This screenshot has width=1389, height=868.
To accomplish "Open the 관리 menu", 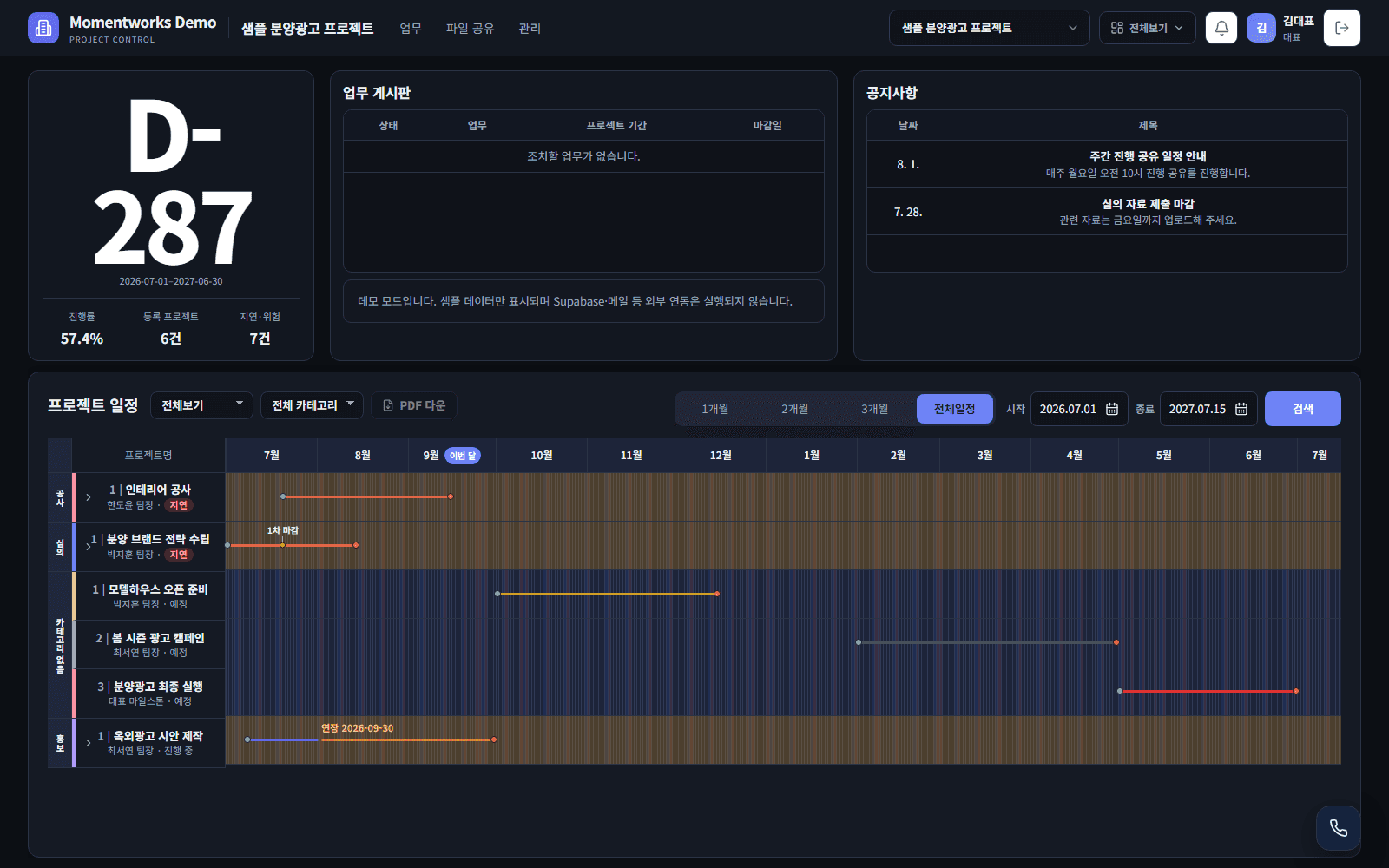I will pyautogui.click(x=530, y=28).
